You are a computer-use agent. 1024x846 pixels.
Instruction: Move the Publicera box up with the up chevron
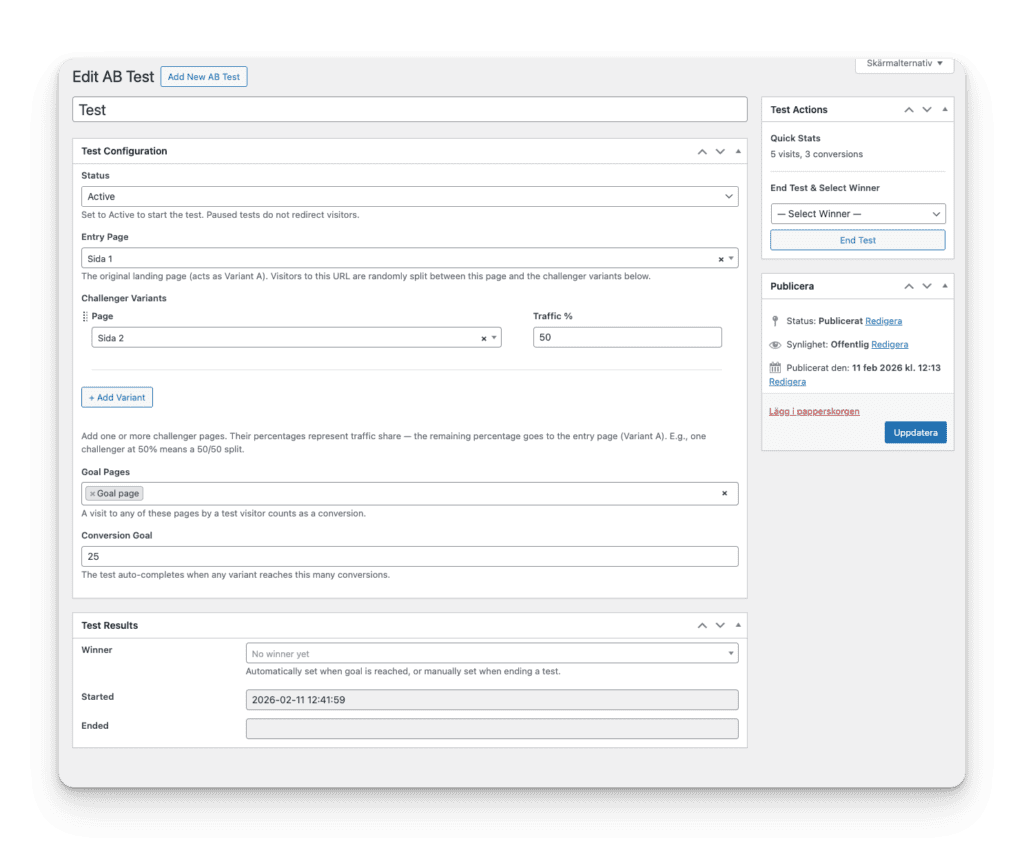point(908,286)
